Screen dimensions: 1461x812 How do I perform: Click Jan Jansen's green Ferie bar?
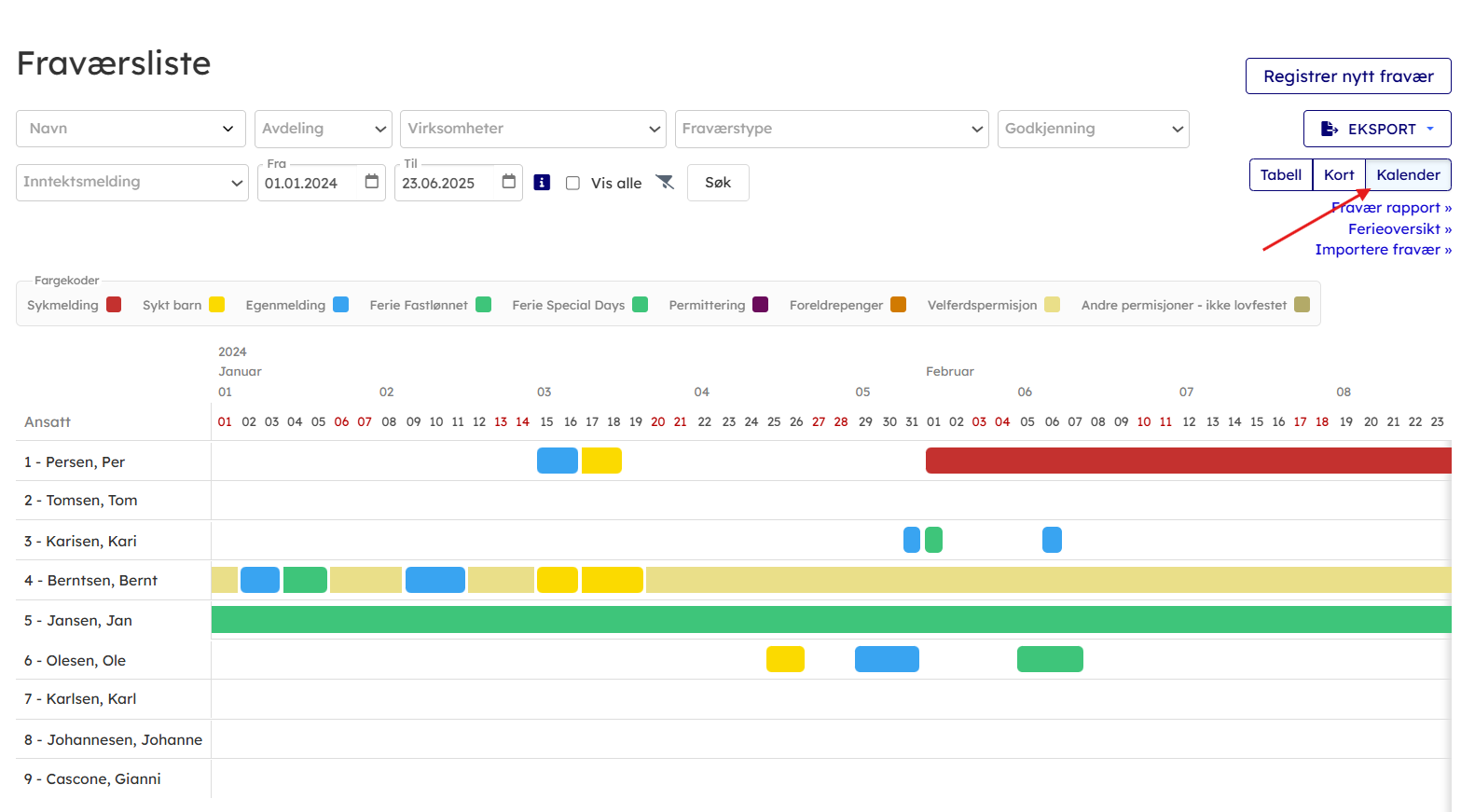(x=830, y=620)
